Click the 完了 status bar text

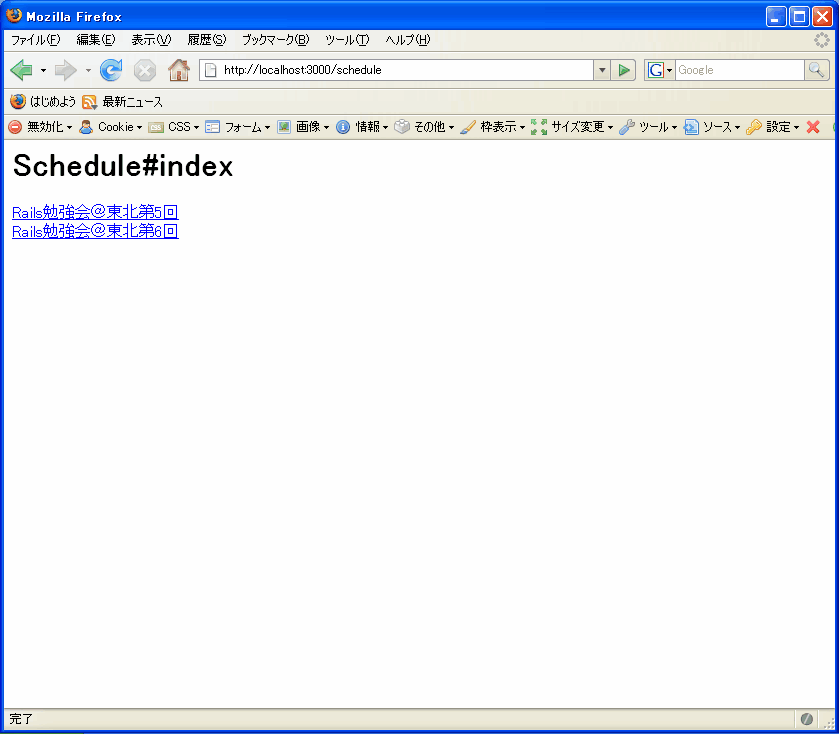click(x=21, y=718)
